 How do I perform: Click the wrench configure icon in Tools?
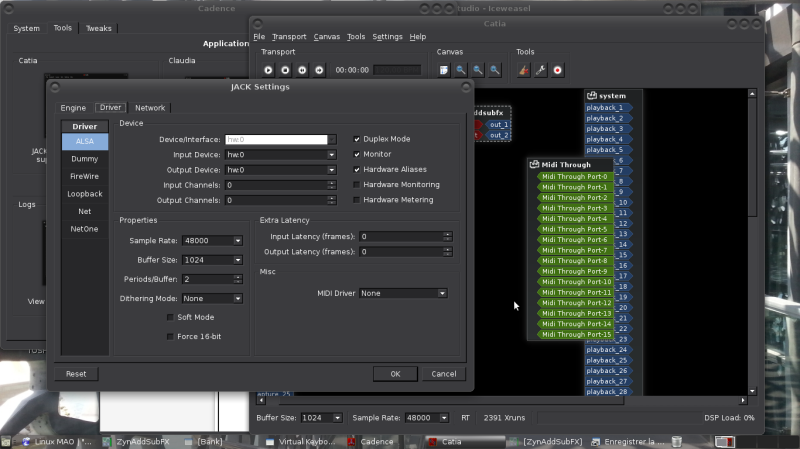click(541, 70)
